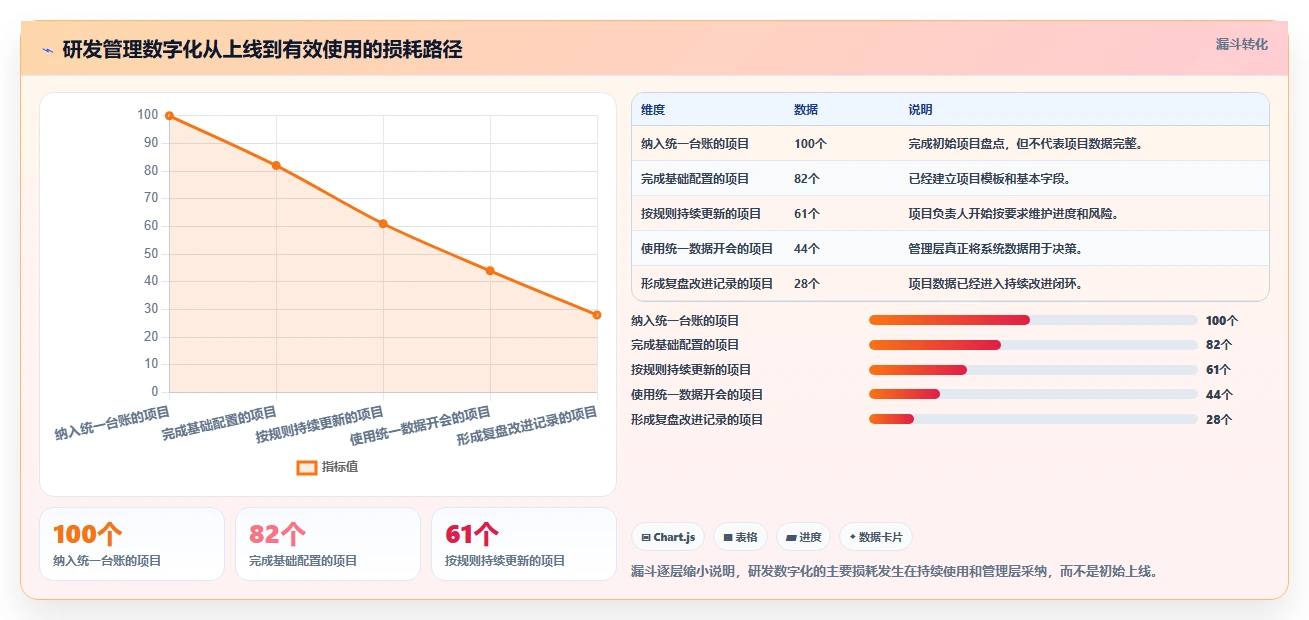Click the 使用统一数据开会的项目 cell in the table
The width and height of the screenshot is (1309, 620).
click(x=707, y=249)
